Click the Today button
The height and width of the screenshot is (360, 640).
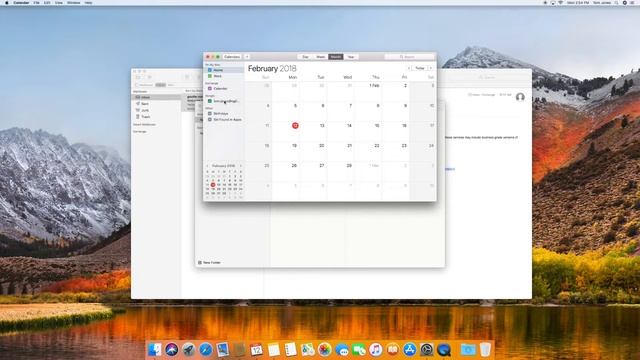(420, 68)
